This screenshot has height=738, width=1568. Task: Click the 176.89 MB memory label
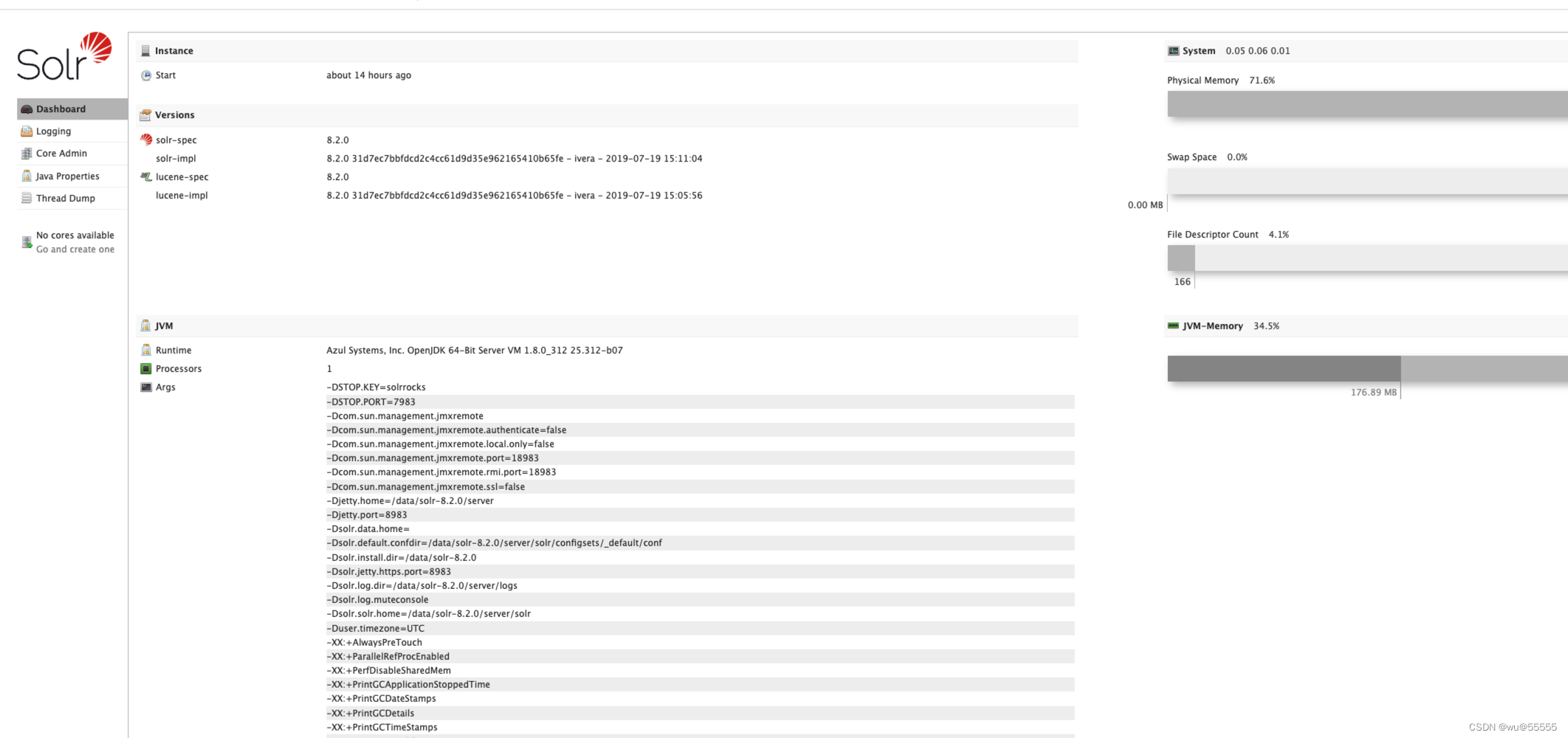click(x=1374, y=393)
